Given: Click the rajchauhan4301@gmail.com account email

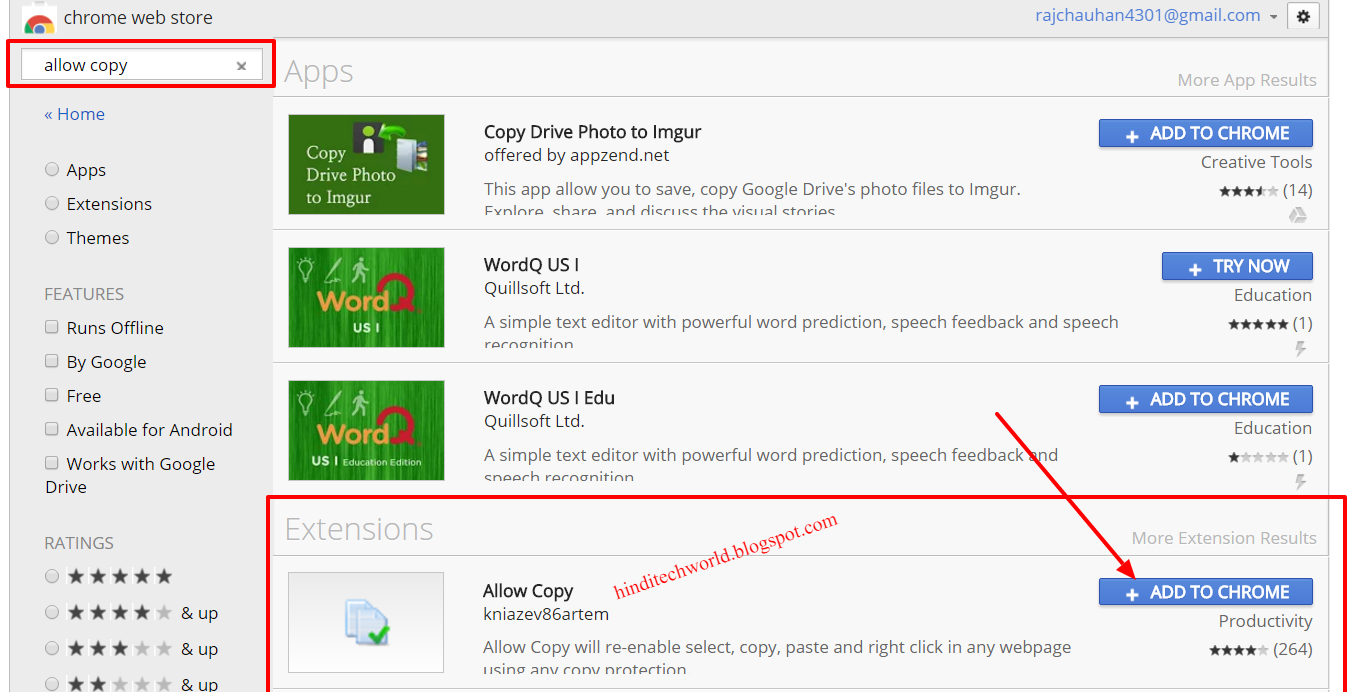Looking at the screenshot, I should tap(1148, 15).
